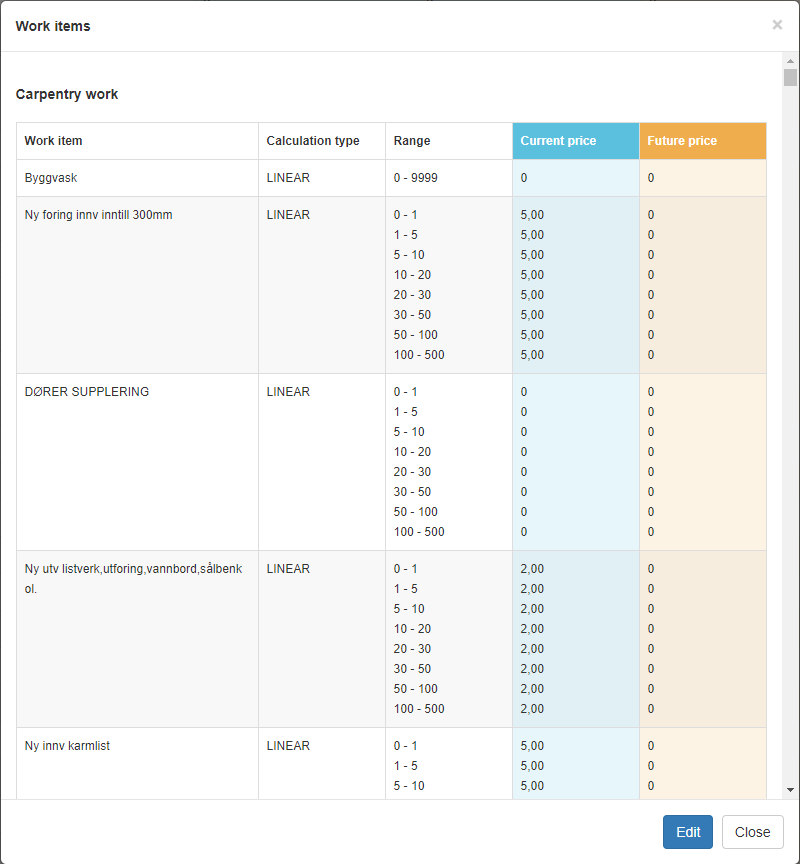Click the scrollbar down arrow
The height and width of the screenshot is (864, 800).
790,789
